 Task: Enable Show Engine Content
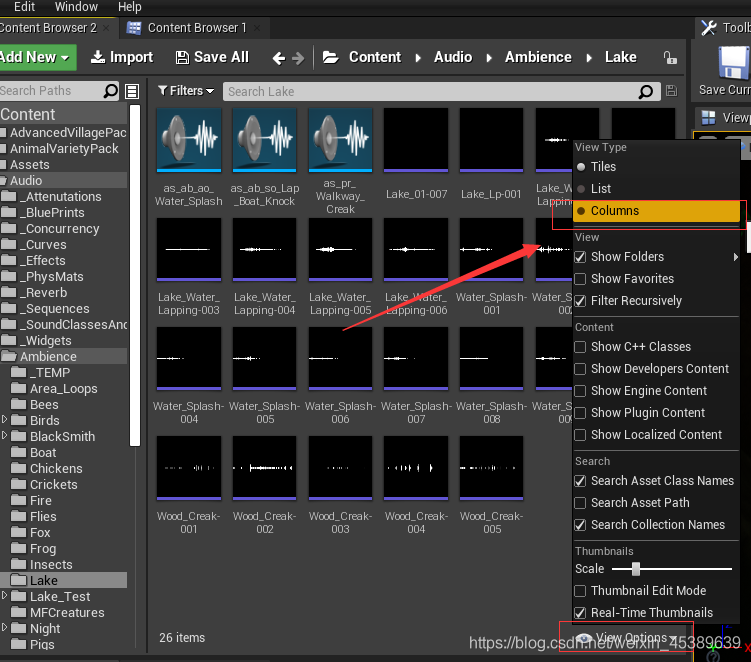point(580,391)
